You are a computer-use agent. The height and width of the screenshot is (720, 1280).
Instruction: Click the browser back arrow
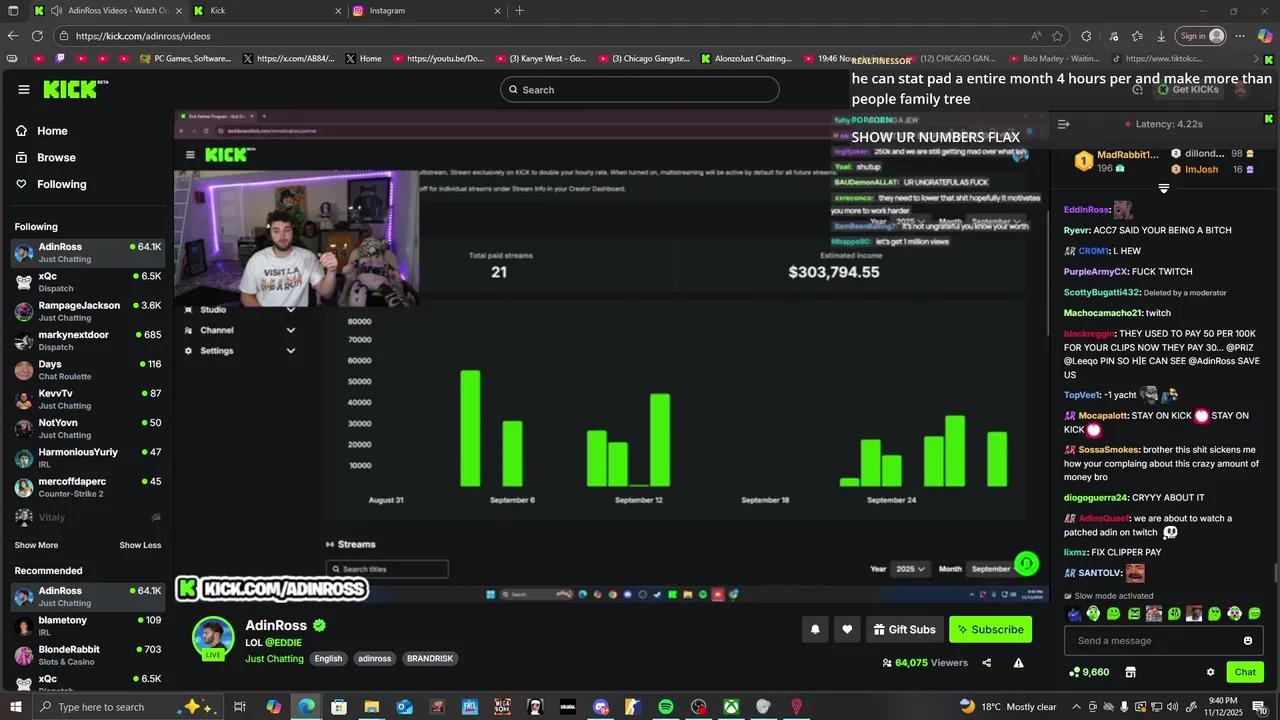coord(13,36)
